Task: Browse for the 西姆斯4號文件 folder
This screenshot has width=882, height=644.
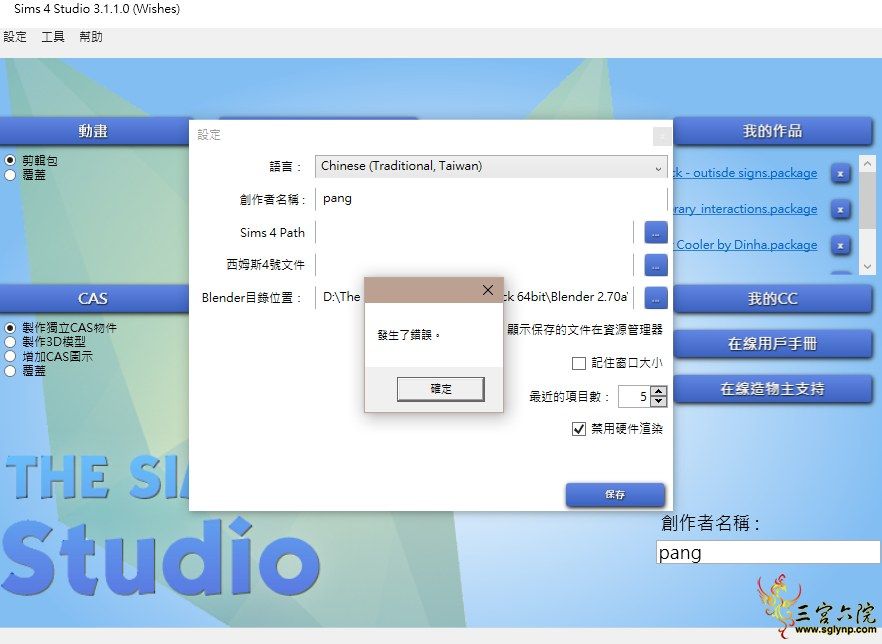Action: coord(655,265)
